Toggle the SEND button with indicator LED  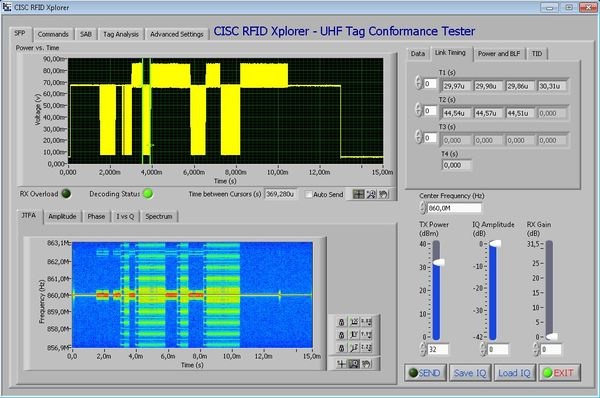click(x=425, y=373)
